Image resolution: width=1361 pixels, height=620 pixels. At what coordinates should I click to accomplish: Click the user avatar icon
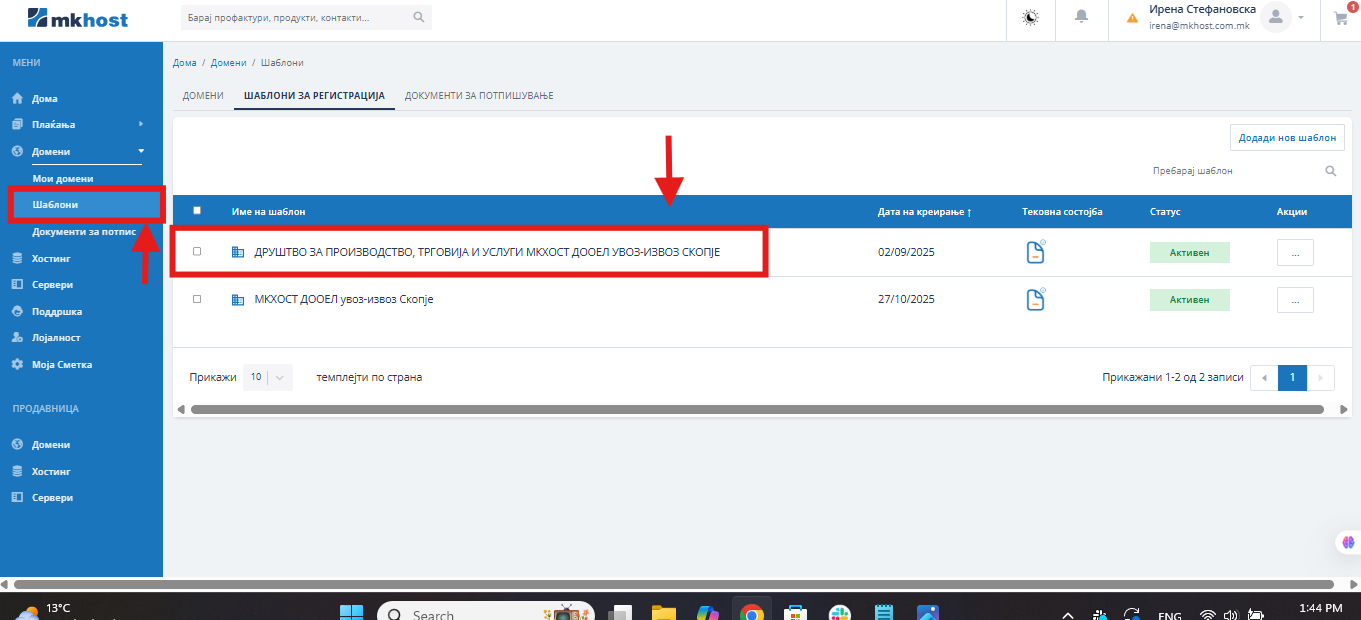(x=1274, y=17)
